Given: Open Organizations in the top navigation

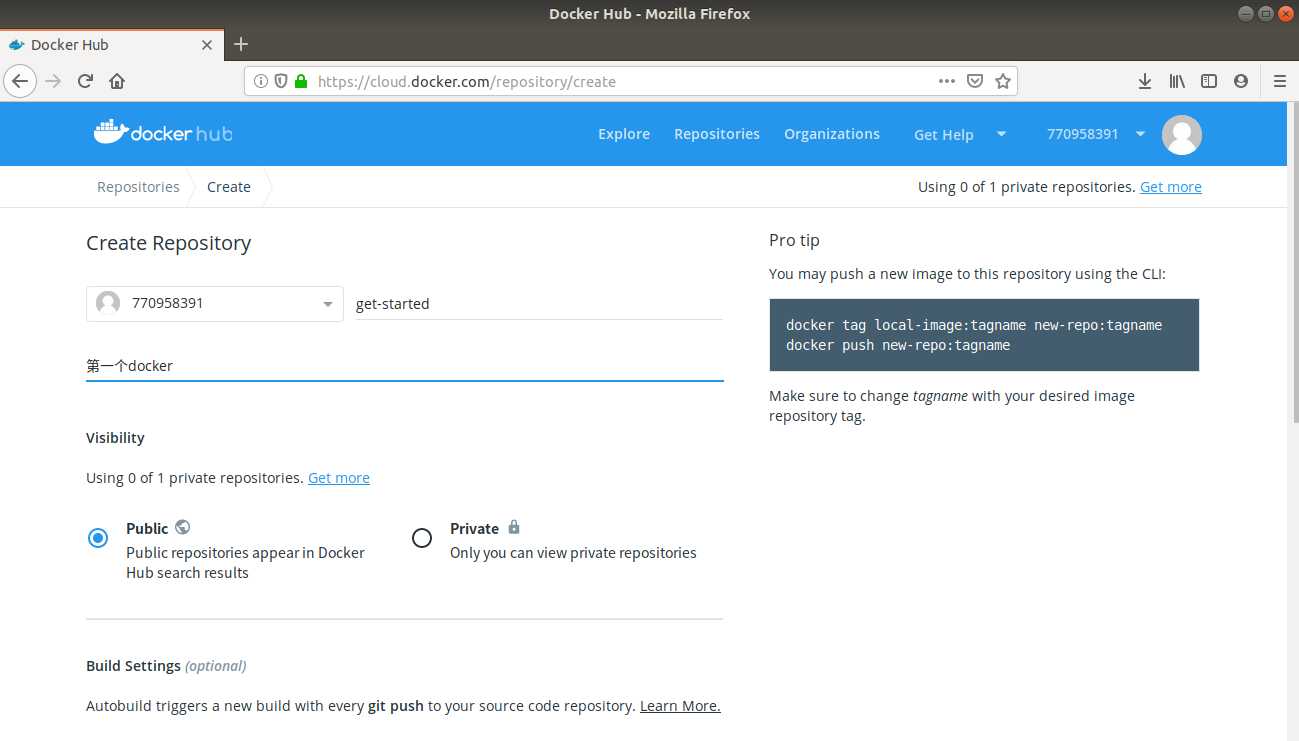Looking at the screenshot, I should (832, 134).
